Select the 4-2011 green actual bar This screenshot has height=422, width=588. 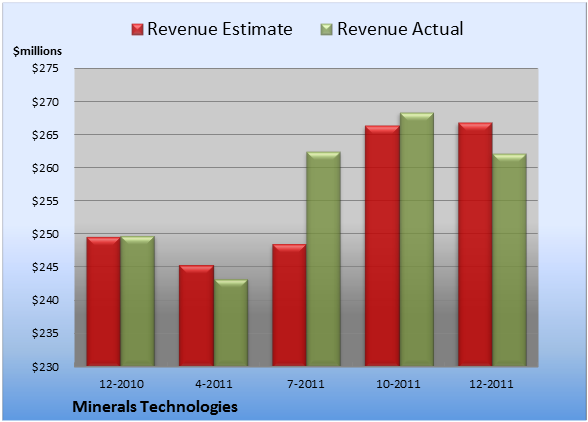(231, 323)
